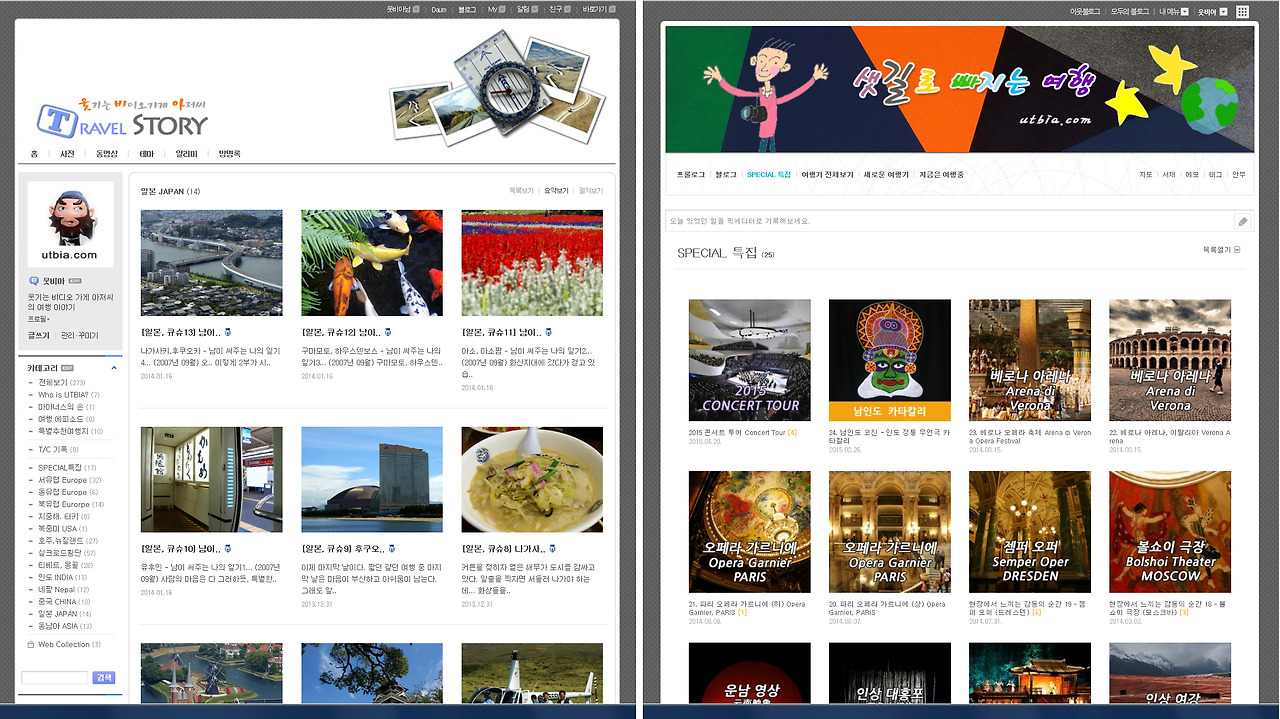1280x719 pixels.
Task: Select the 서유럽 Europe (32) category
Action: click(70, 480)
